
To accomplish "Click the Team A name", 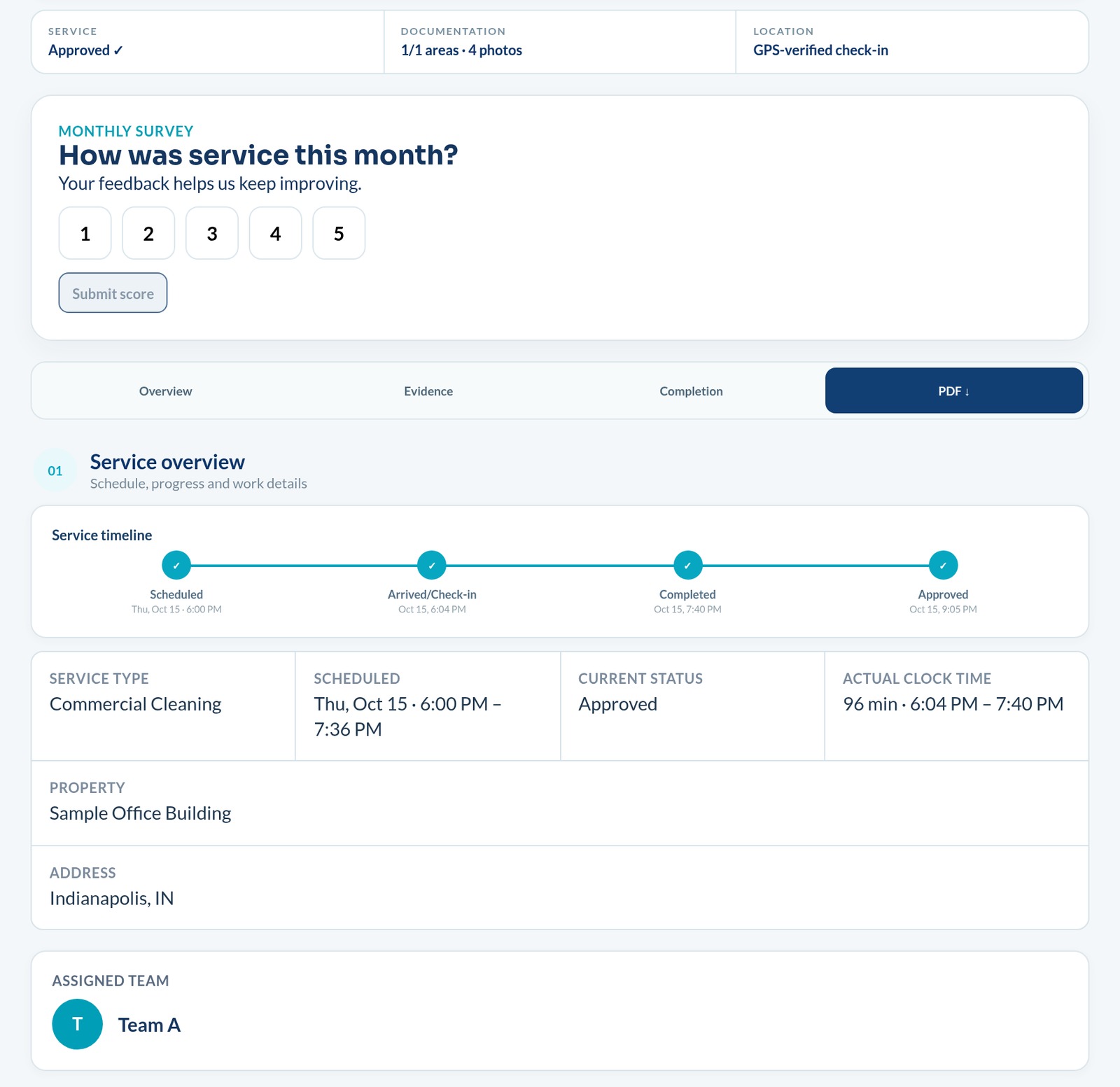I will [x=149, y=1025].
